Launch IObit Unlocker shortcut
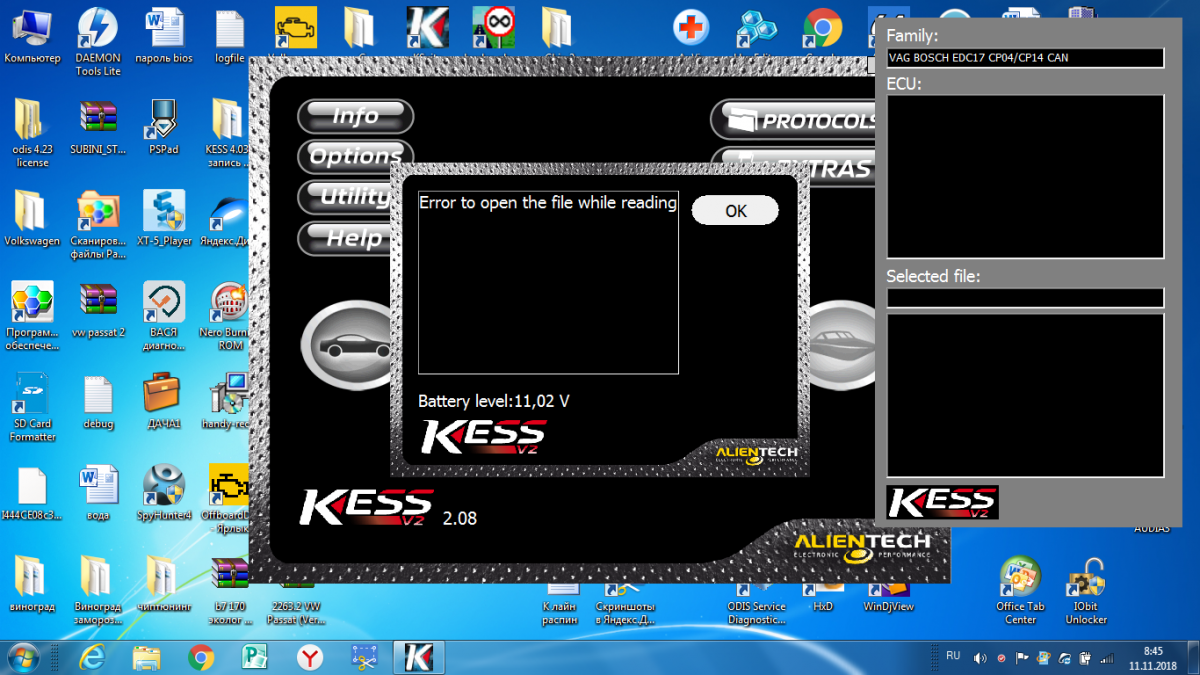Image resolution: width=1200 pixels, height=675 pixels. point(1086,590)
